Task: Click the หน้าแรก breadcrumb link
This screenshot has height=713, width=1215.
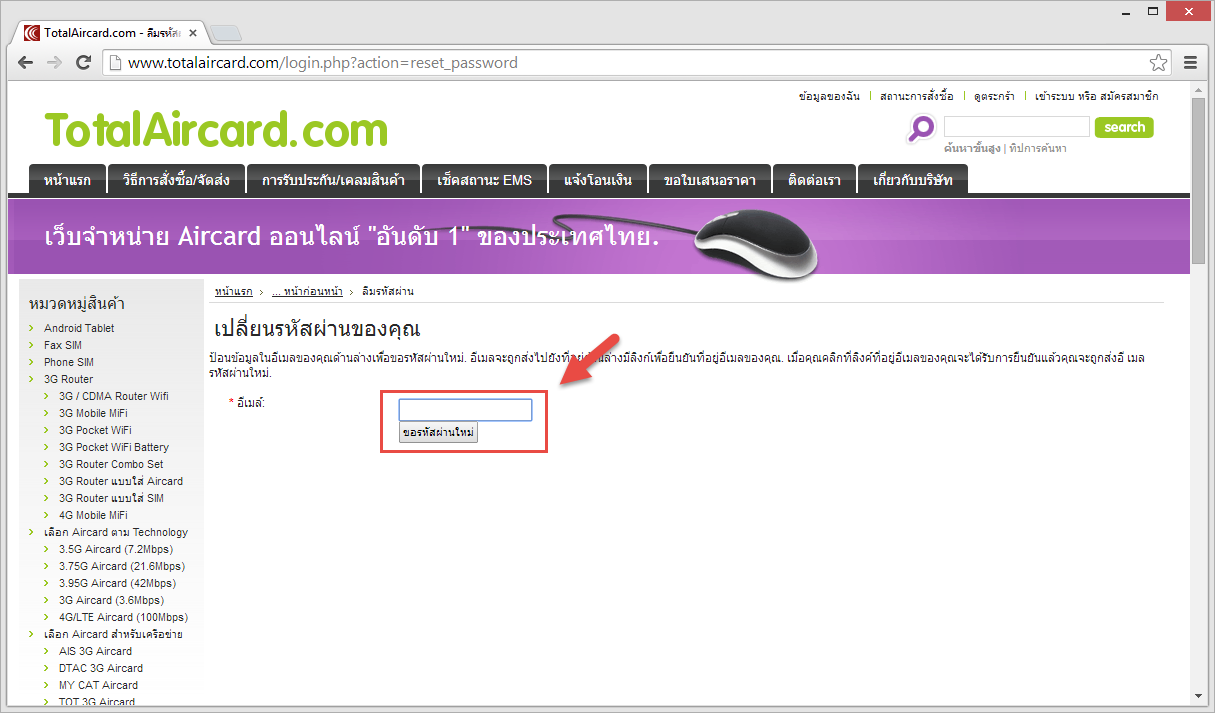Action: [x=233, y=291]
